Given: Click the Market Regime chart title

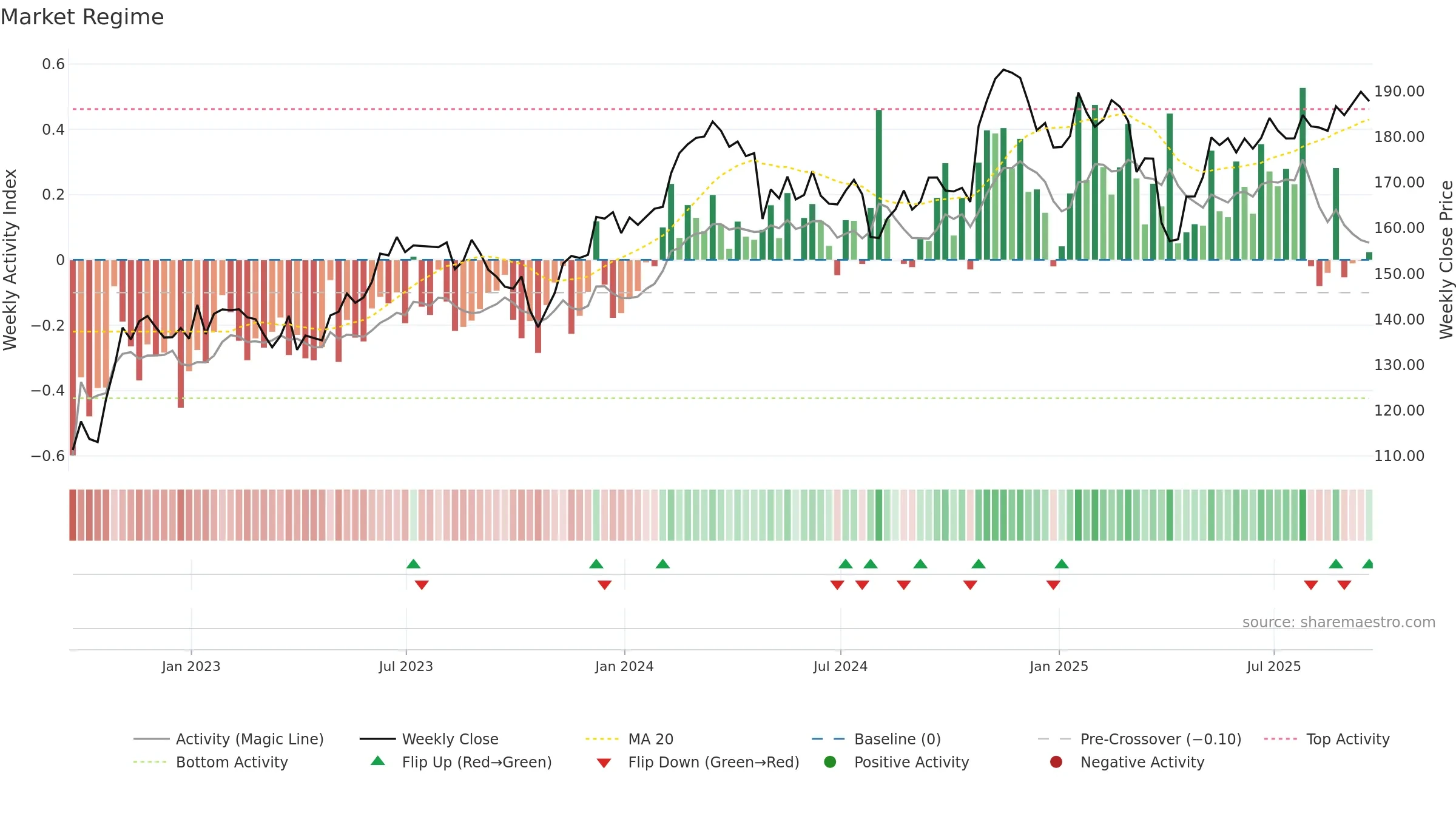Looking at the screenshot, I should (x=82, y=17).
